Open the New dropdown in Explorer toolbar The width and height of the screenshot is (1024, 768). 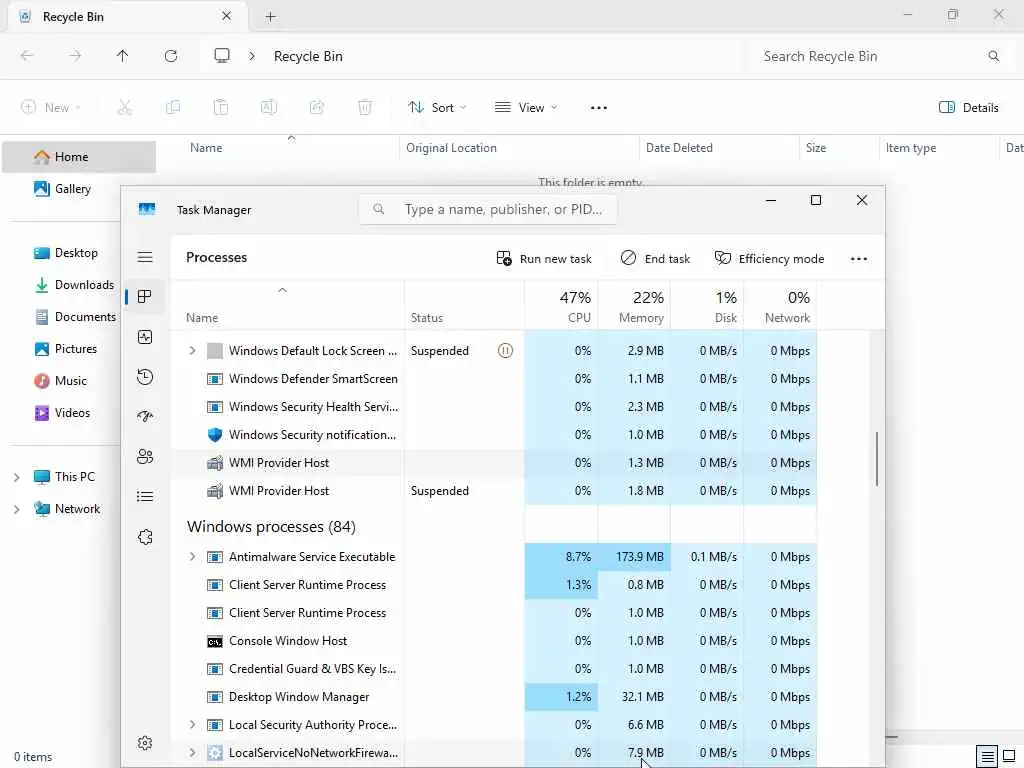click(x=51, y=108)
